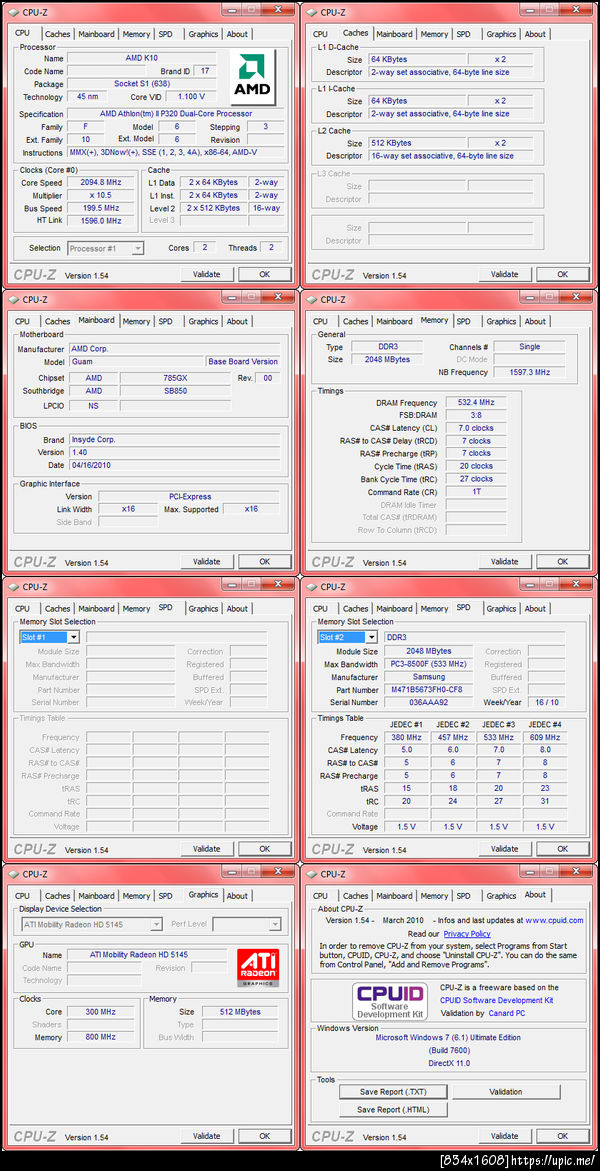Switch to CPU tab in the Slot #2 SPD window
Image resolution: width=600 pixels, height=1171 pixels.
pyautogui.click(x=321, y=609)
